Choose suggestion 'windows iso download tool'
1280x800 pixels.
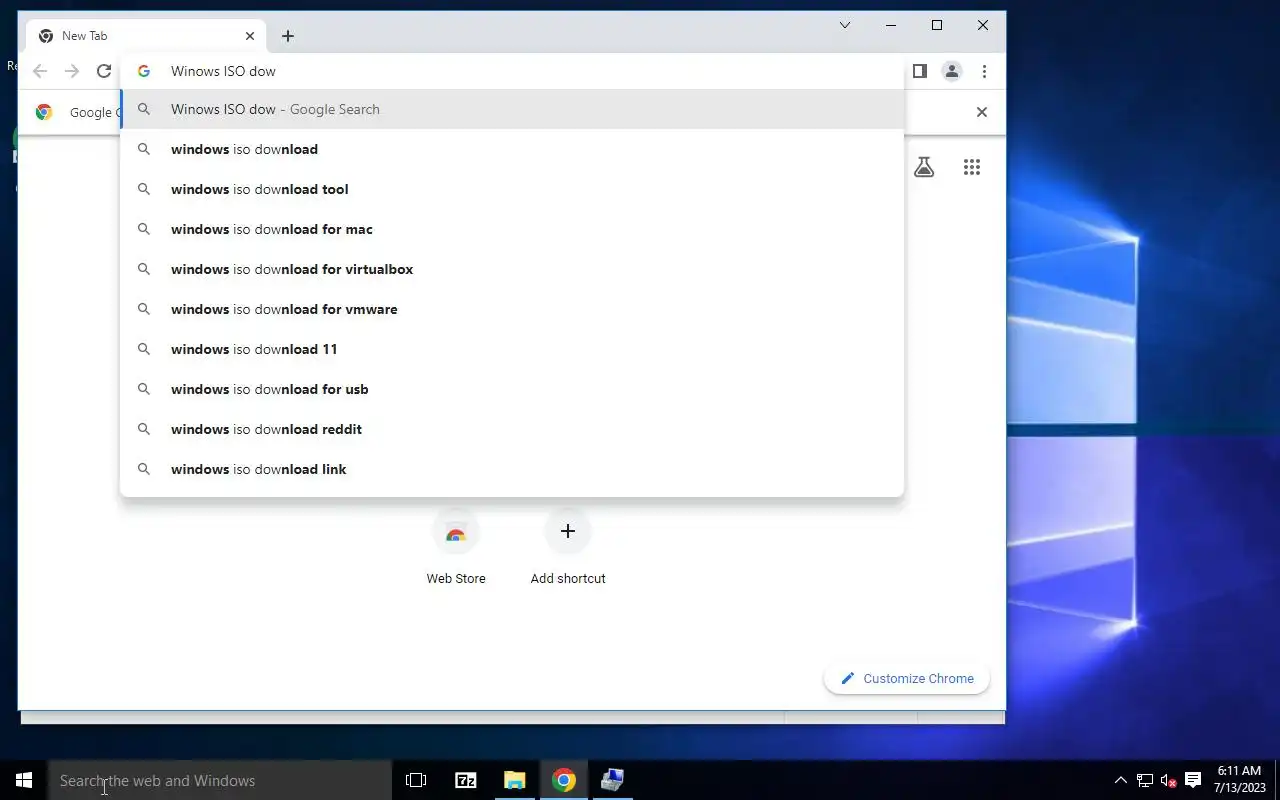[512, 189]
